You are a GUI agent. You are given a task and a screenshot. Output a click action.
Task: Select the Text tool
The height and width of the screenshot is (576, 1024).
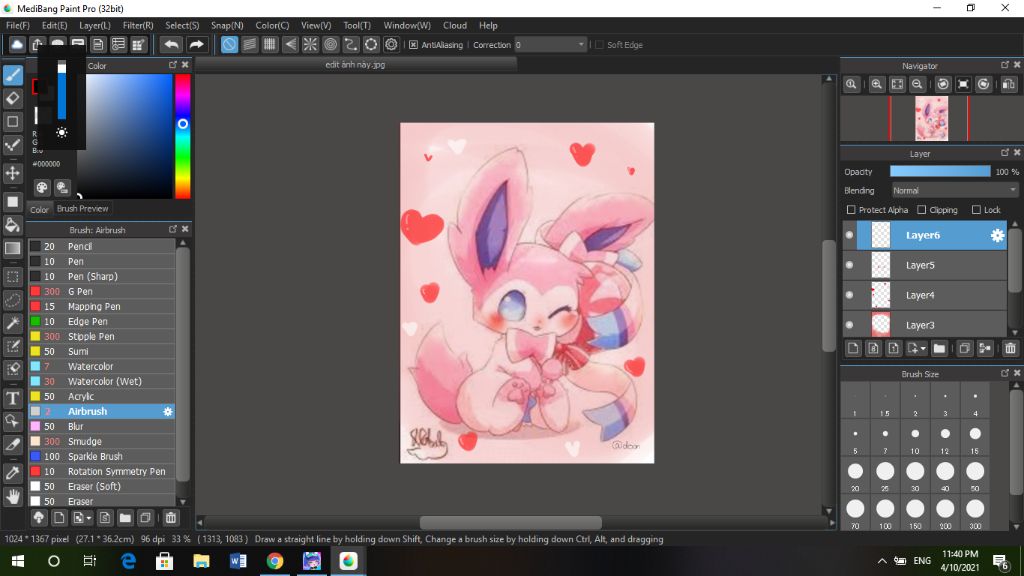click(x=12, y=398)
